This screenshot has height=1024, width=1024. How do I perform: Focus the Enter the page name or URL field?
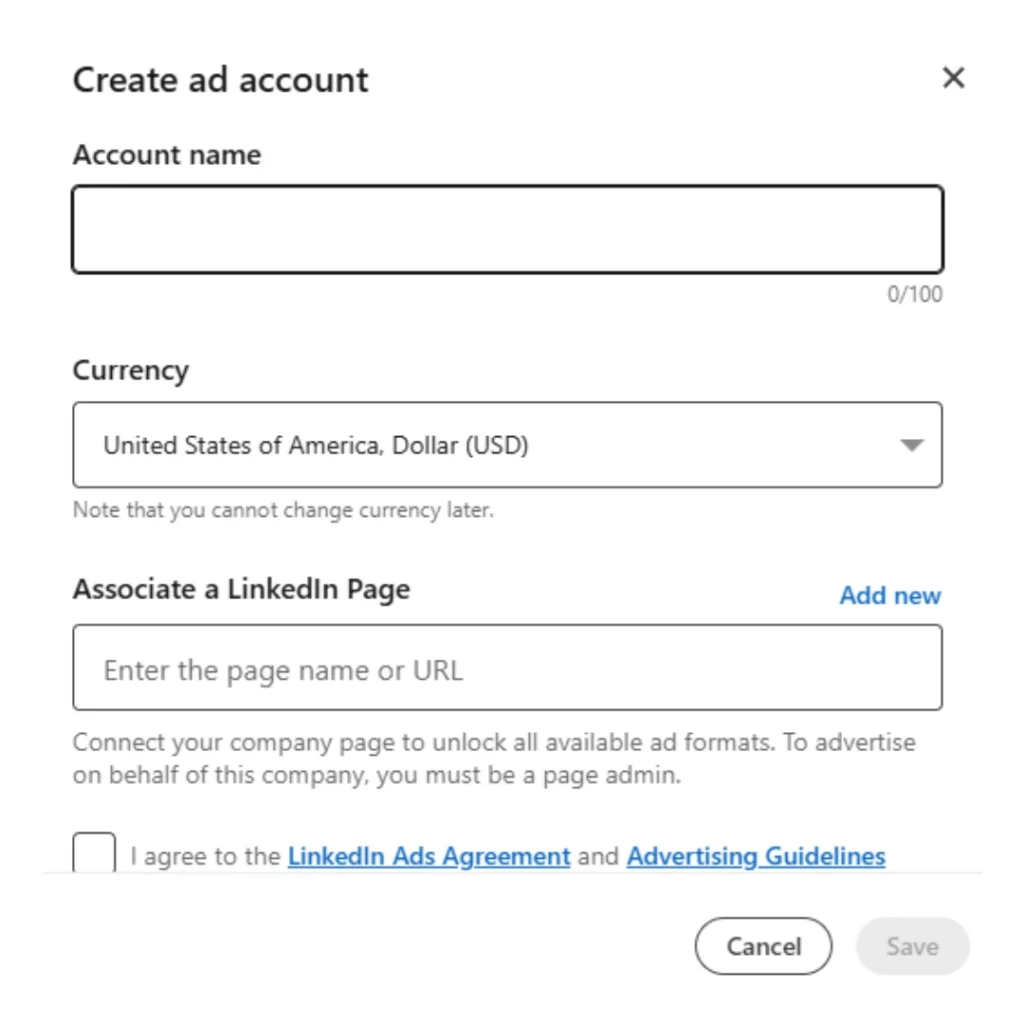point(507,668)
